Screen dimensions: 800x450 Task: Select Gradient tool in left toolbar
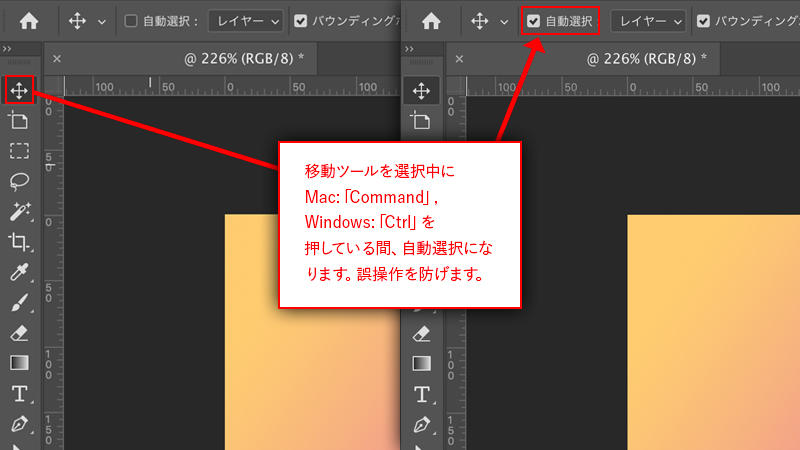click(19, 363)
